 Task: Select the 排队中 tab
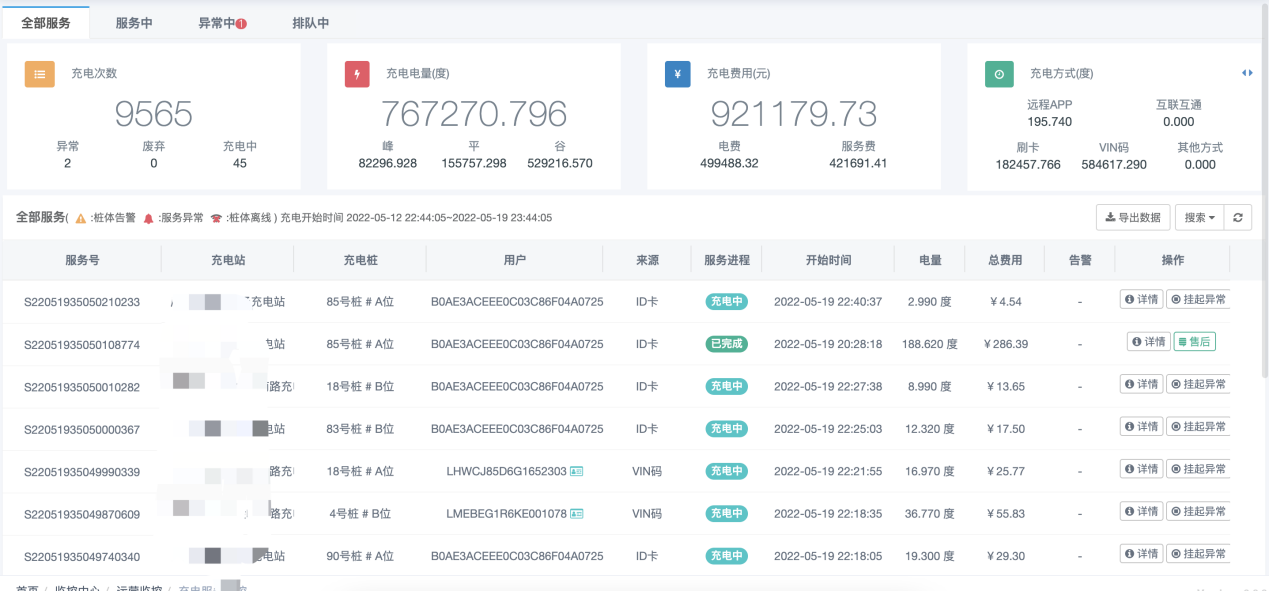click(310, 23)
